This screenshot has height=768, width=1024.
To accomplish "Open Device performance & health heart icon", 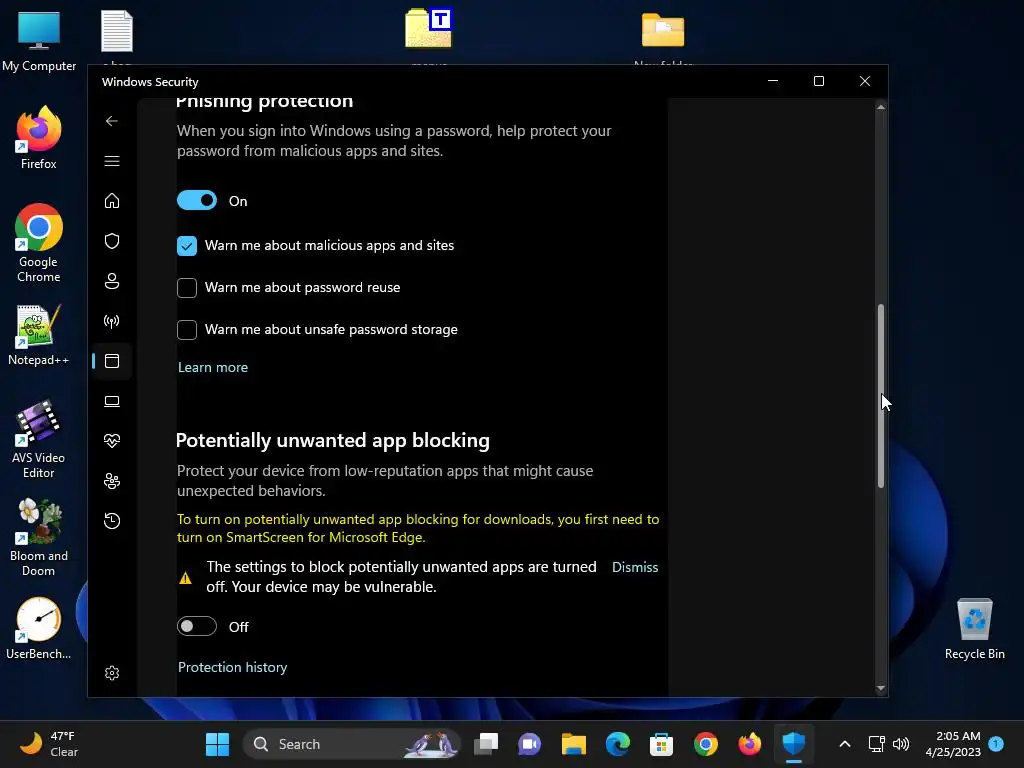I will tap(112, 441).
